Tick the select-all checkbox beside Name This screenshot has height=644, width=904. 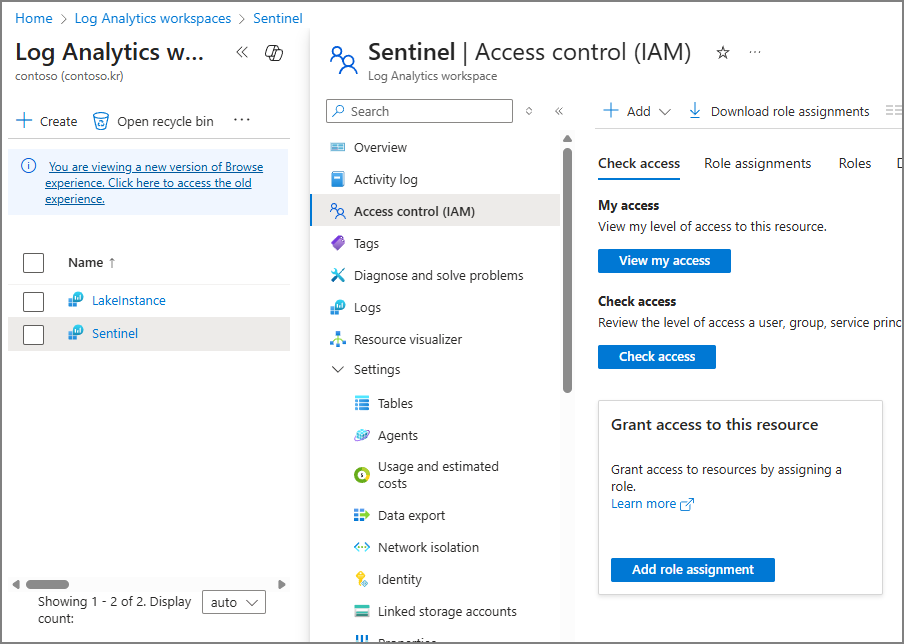(x=34, y=262)
